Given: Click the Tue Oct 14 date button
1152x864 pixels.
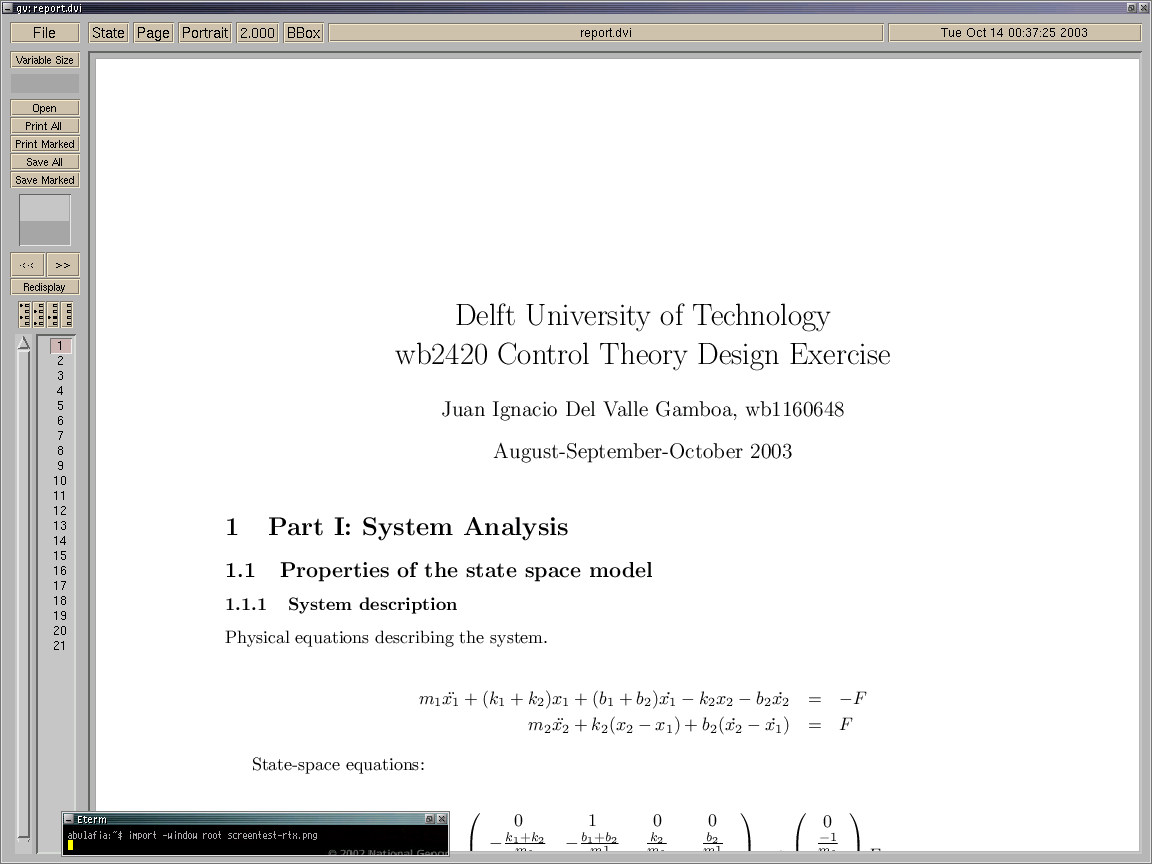Looking at the screenshot, I should tap(1014, 33).
